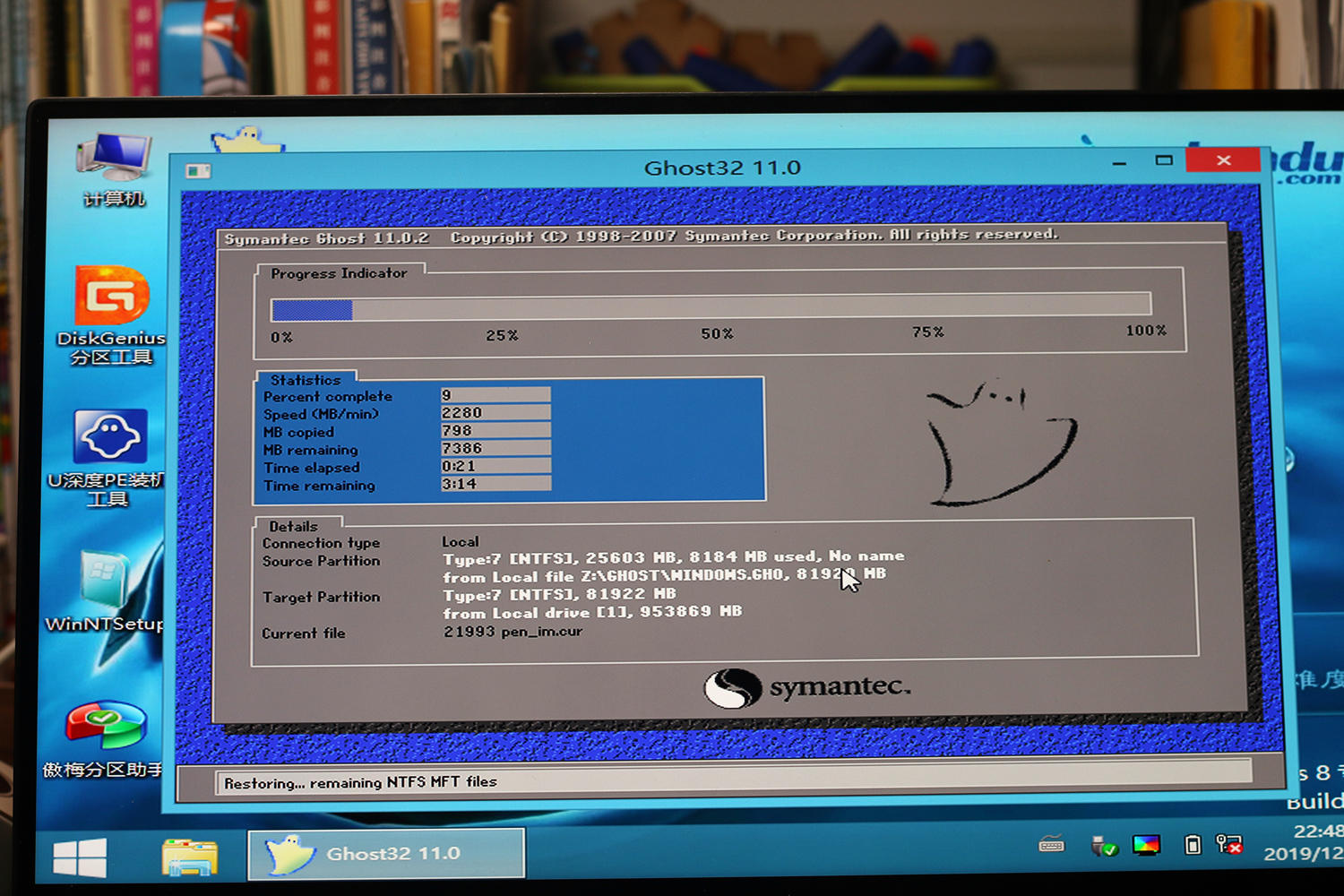Image resolution: width=1344 pixels, height=896 pixels.
Task: Open the disconnected network tray icon
Action: (x=1228, y=844)
